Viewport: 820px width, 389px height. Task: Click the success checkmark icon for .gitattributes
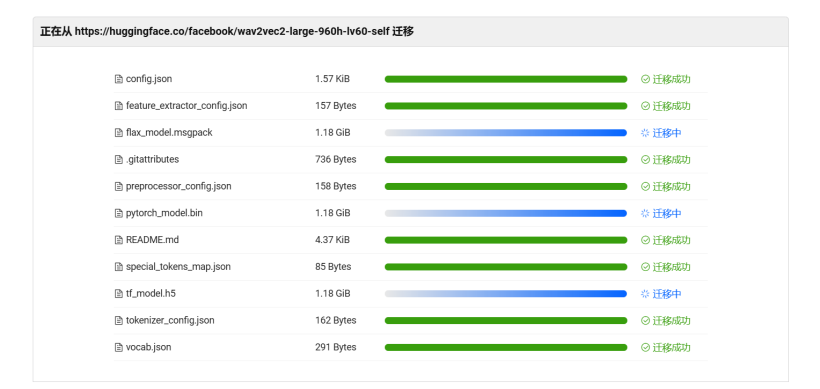click(x=645, y=159)
